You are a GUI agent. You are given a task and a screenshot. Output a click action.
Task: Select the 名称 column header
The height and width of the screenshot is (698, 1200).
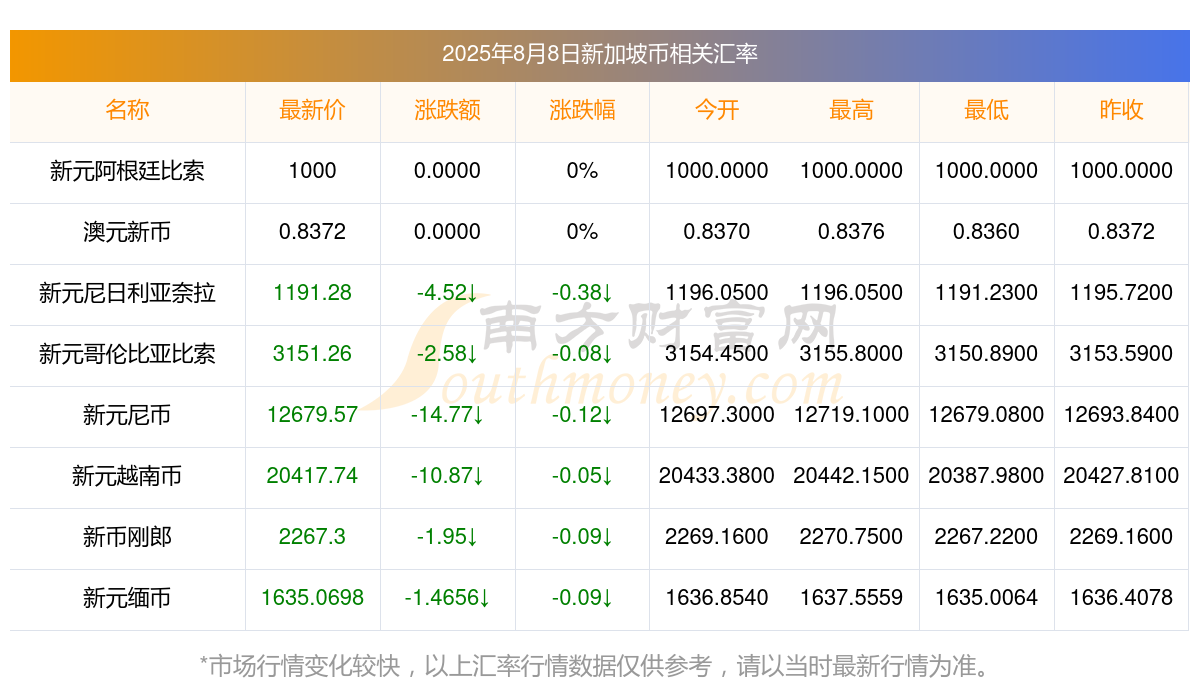127,110
